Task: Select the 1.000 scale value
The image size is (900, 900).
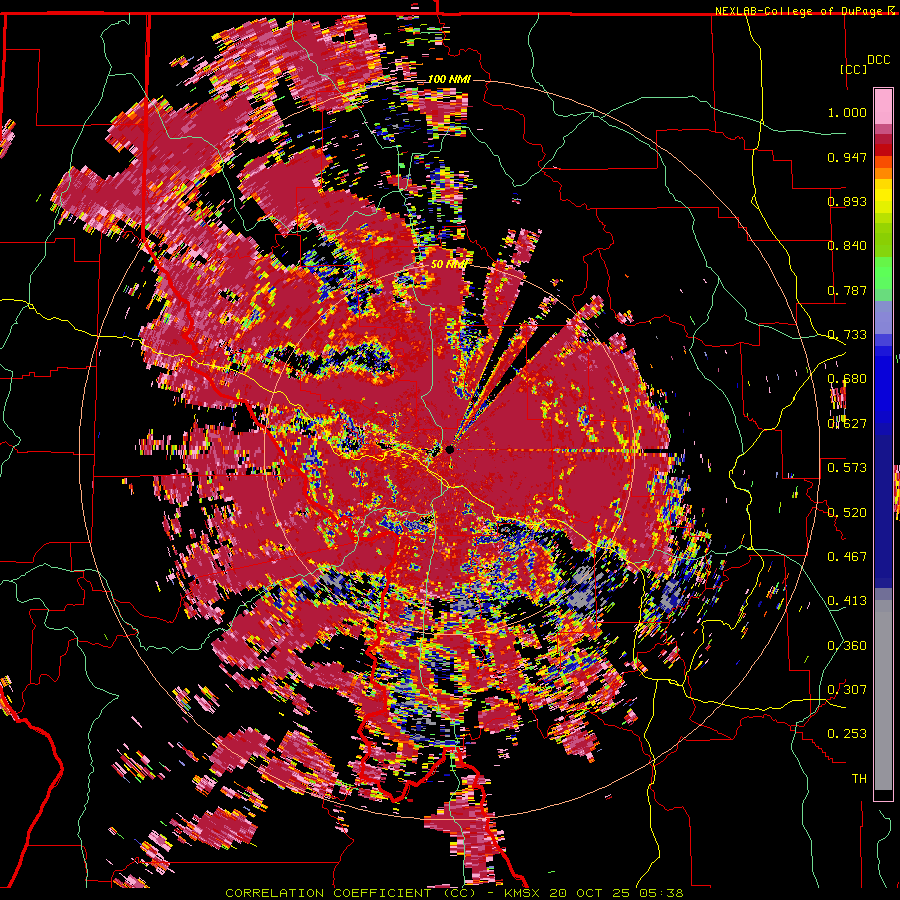Action: pos(847,112)
